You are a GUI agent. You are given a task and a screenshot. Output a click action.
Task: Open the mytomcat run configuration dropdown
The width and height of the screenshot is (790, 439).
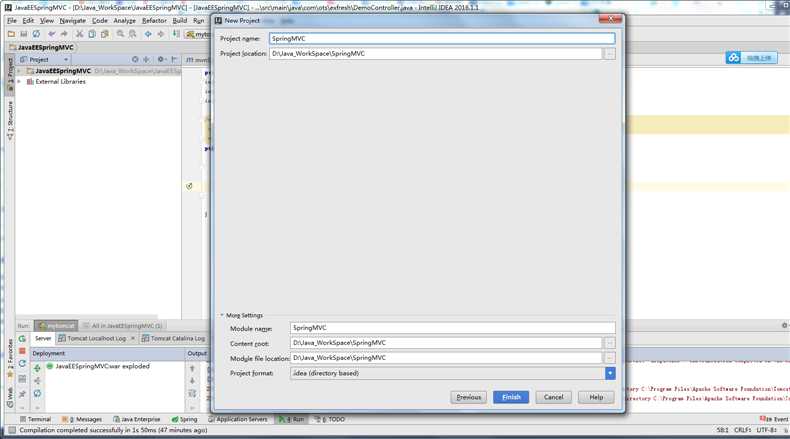pos(198,34)
